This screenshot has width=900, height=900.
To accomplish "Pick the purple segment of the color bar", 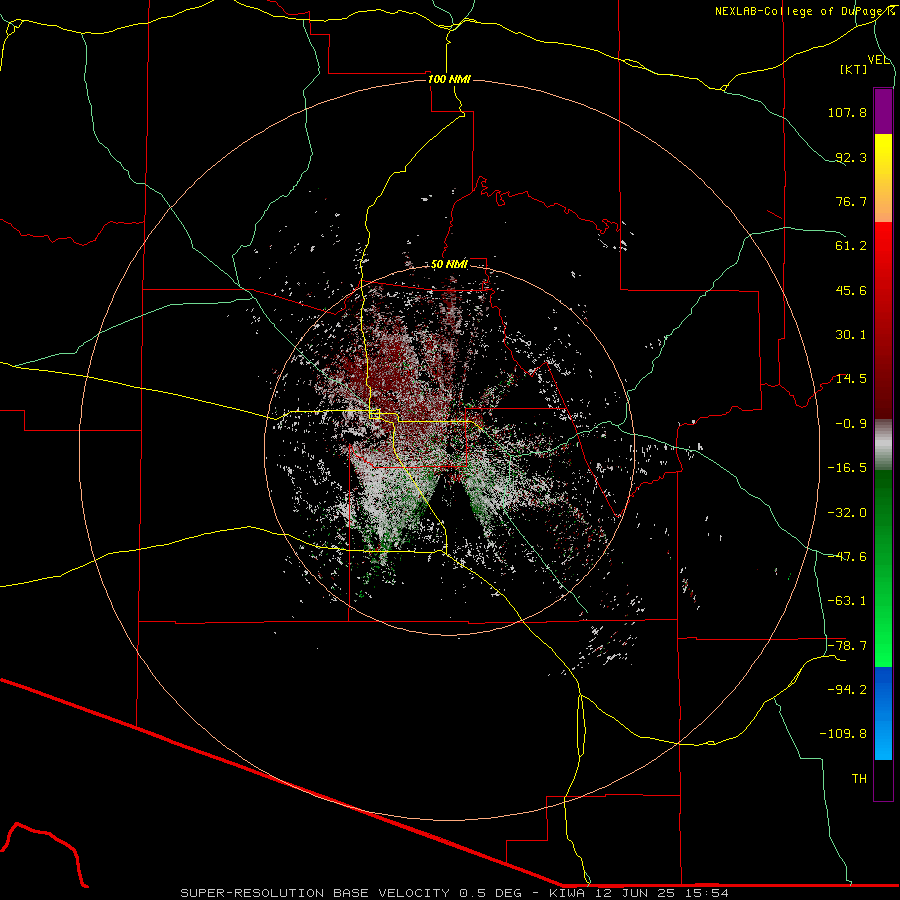I will pos(883,111).
